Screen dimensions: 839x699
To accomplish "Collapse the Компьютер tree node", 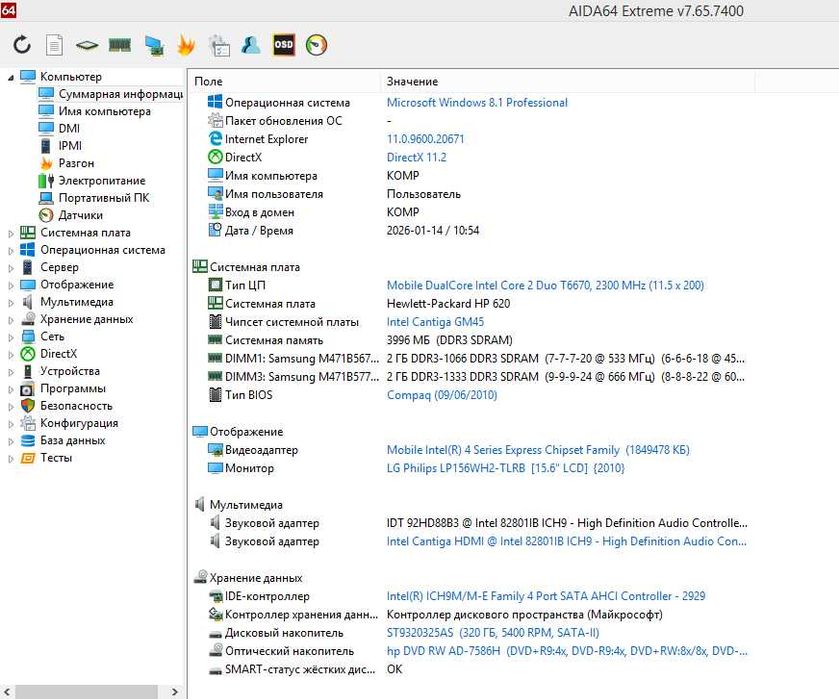I will (11, 78).
